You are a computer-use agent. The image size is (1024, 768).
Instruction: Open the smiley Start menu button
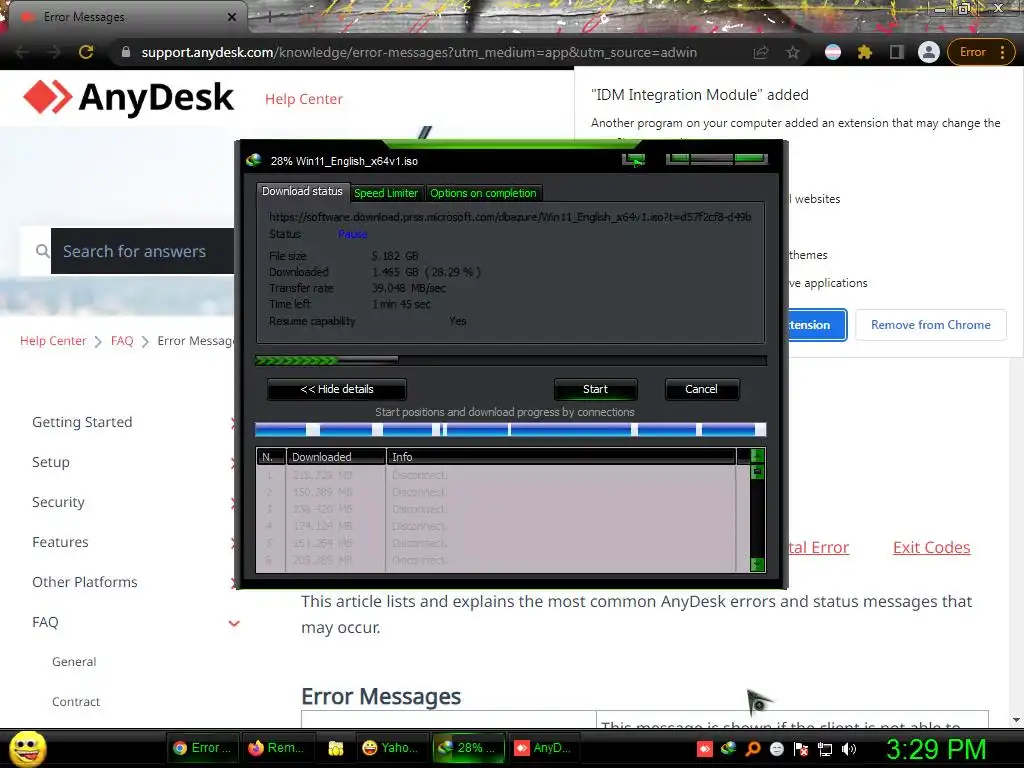27,748
